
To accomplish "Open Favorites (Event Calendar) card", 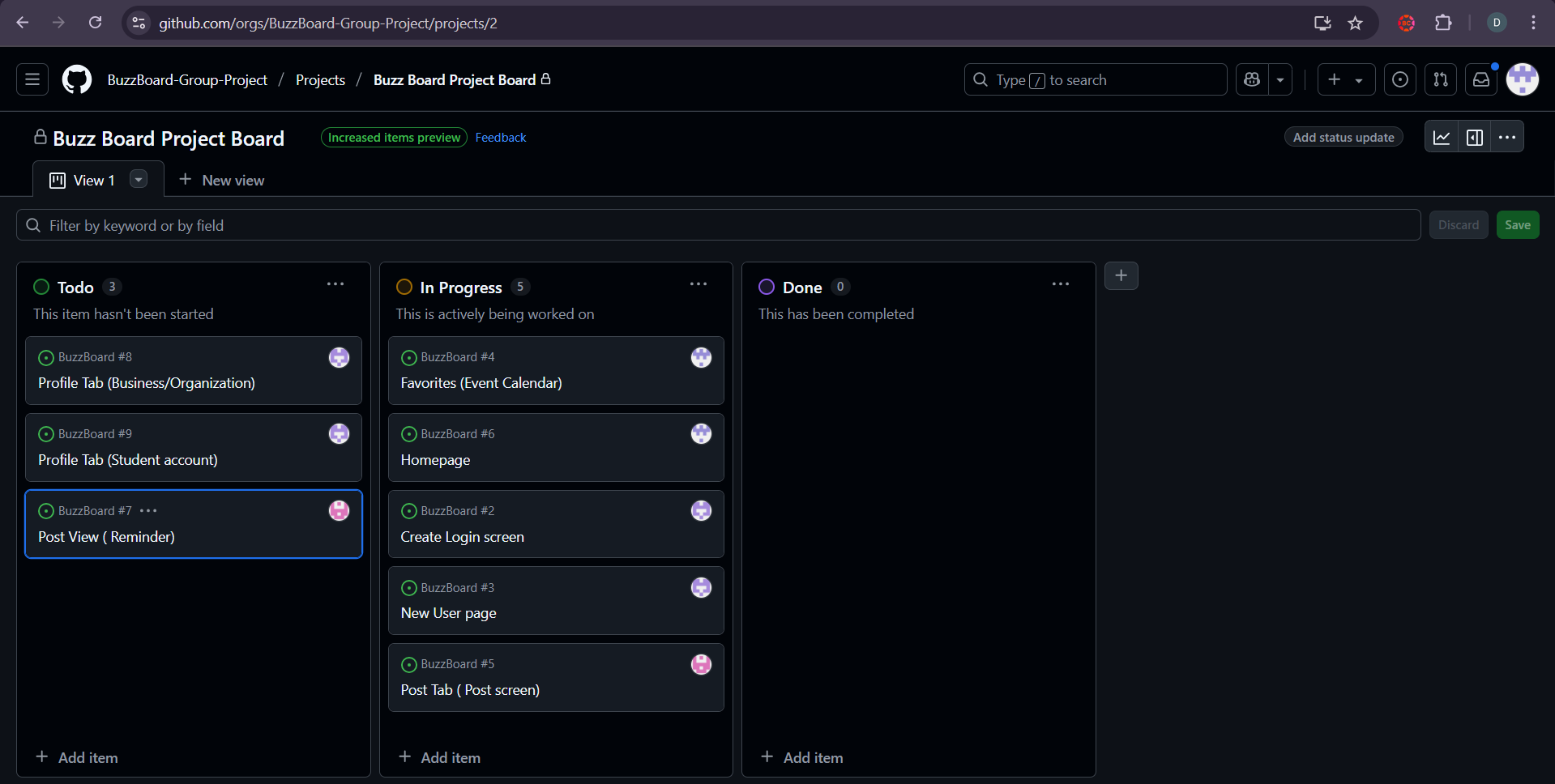I will pyautogui.click(x=481, y=383).
